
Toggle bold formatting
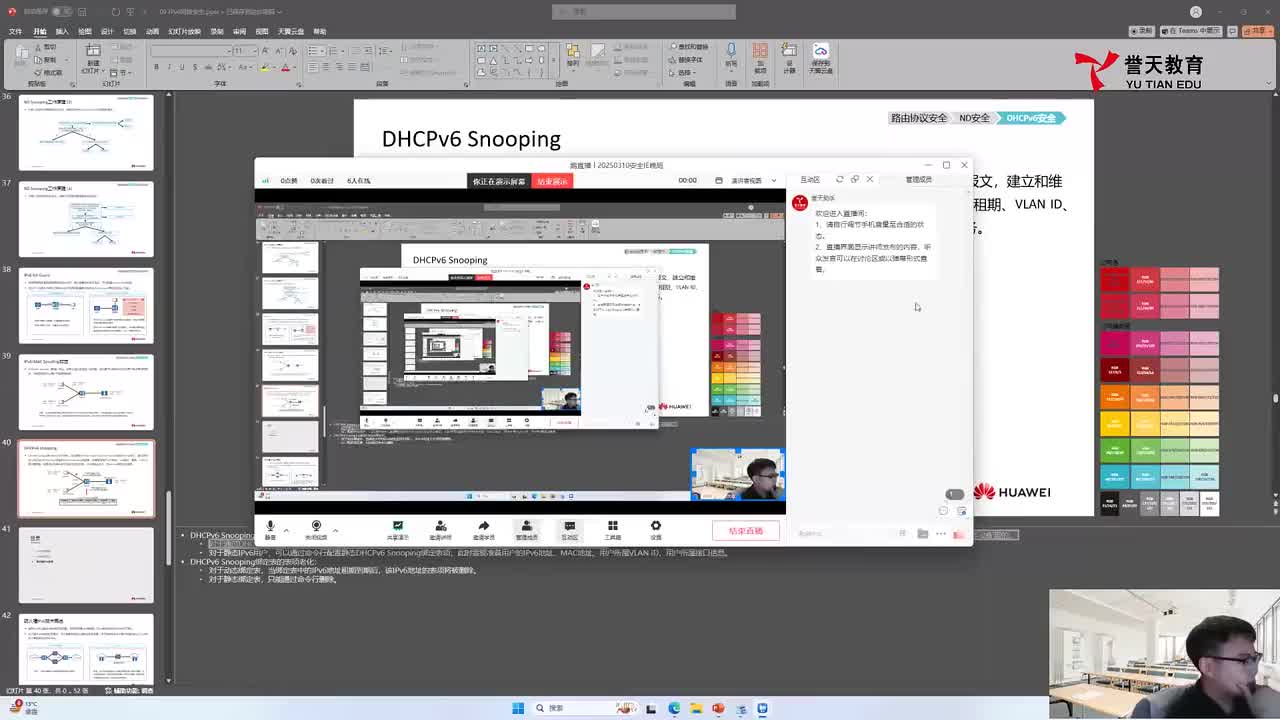[x=156, y=67]
